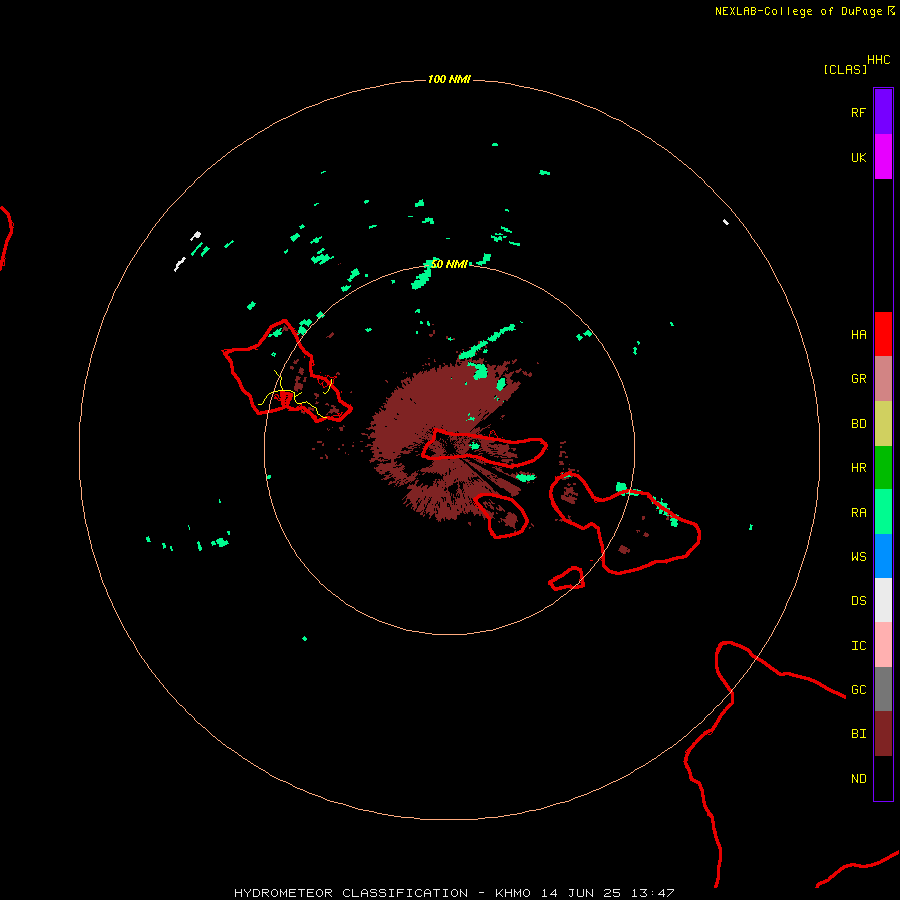Screen dimensions: 900x900
Task: Click the RA legend label
Action: [x=858, y=513]
